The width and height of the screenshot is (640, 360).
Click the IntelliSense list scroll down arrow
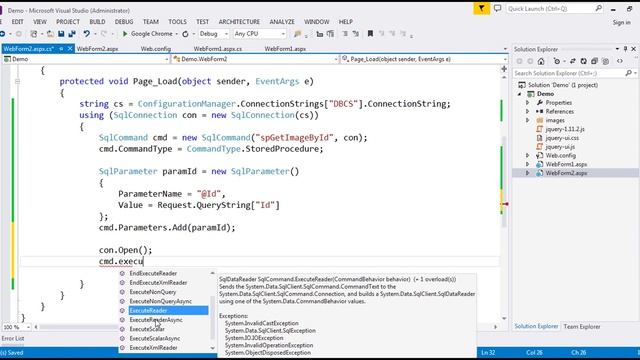[x=212, y=348]
